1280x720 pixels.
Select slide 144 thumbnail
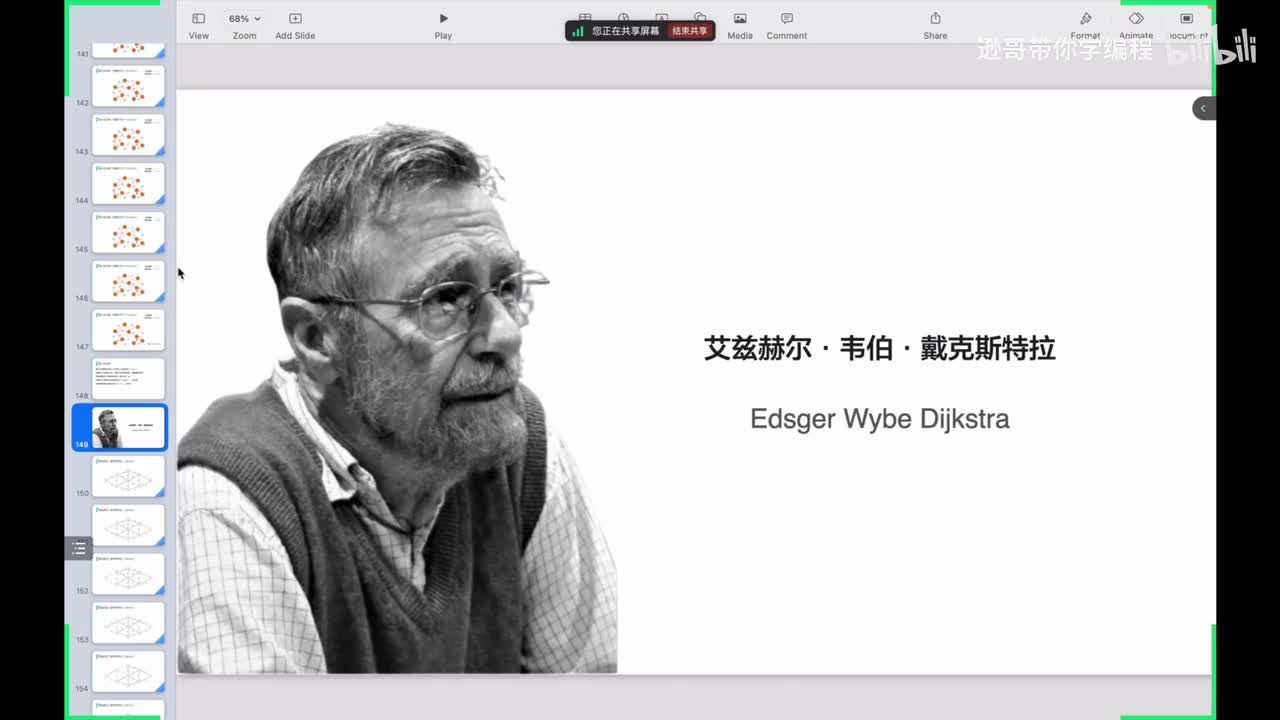pos(129,184)
